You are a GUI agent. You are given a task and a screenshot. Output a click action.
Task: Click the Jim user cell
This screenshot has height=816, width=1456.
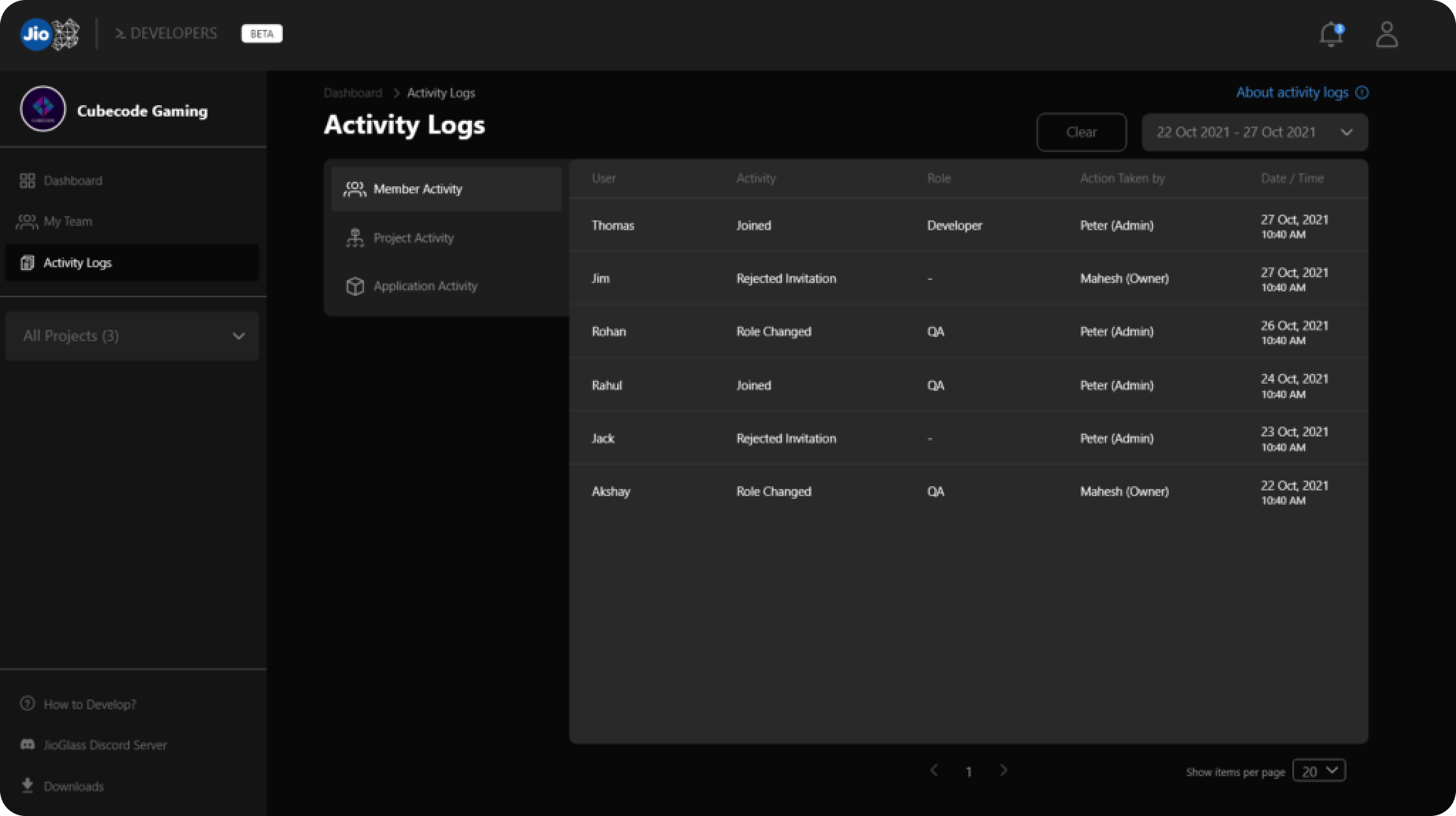coord(601,279)
